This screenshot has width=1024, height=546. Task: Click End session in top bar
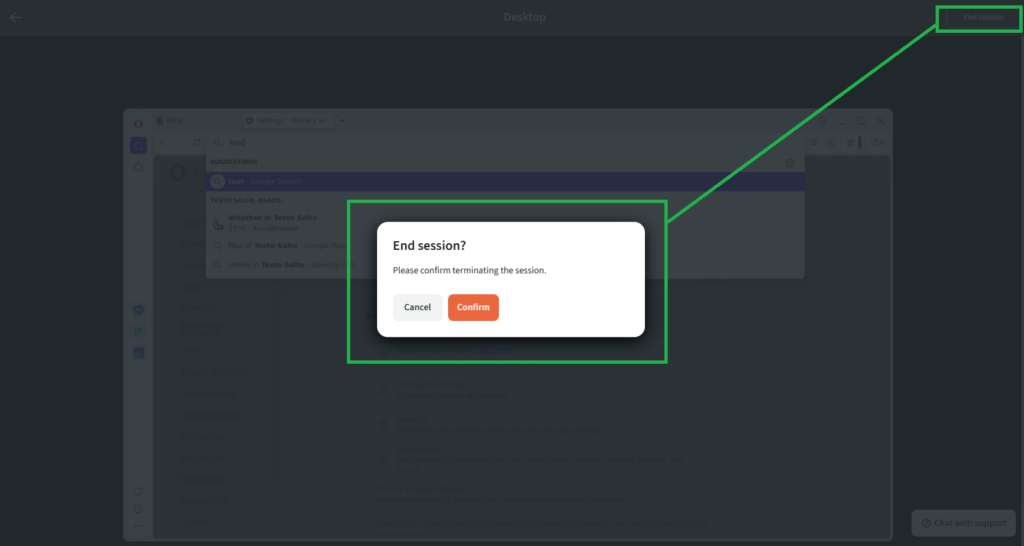coord(982,17)
